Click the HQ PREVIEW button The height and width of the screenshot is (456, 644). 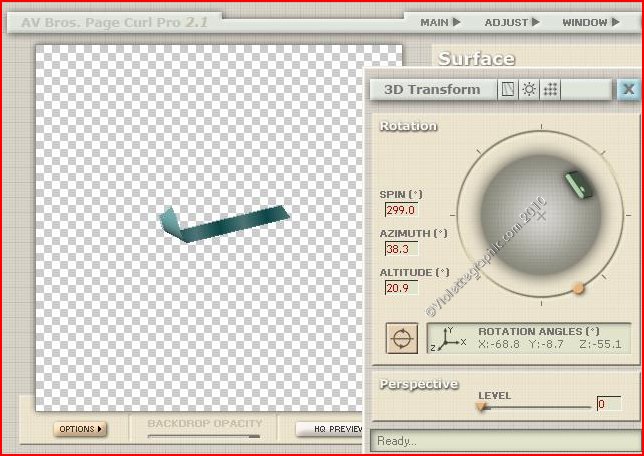click(x=332, y=429)
